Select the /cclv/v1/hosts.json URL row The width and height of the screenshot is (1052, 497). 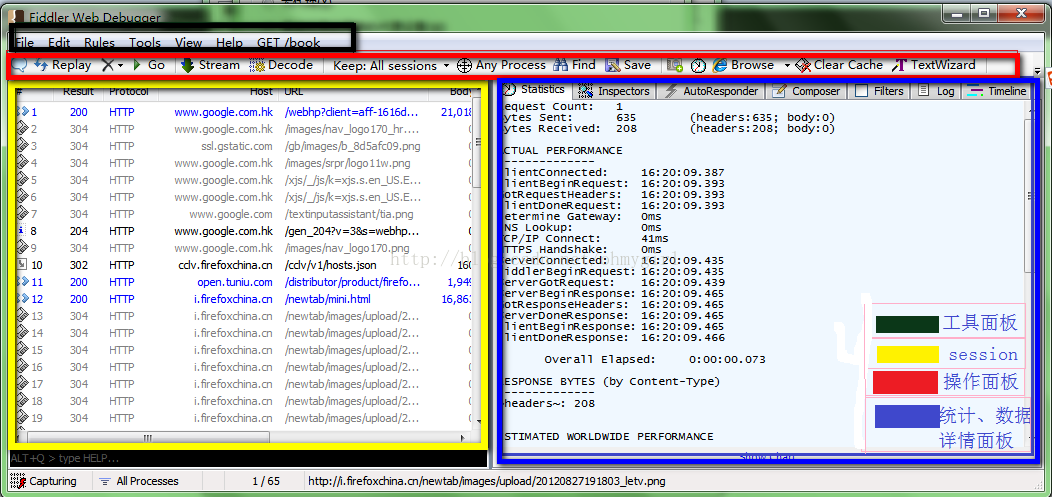point(330,265)
